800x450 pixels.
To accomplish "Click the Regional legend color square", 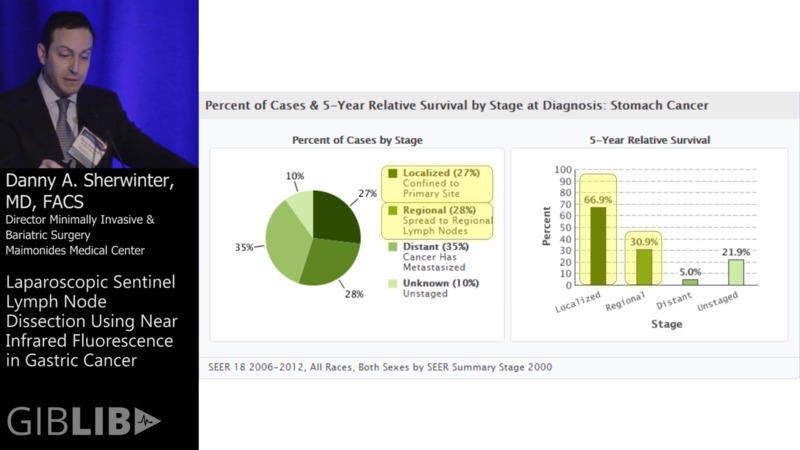I will point(392,210).
